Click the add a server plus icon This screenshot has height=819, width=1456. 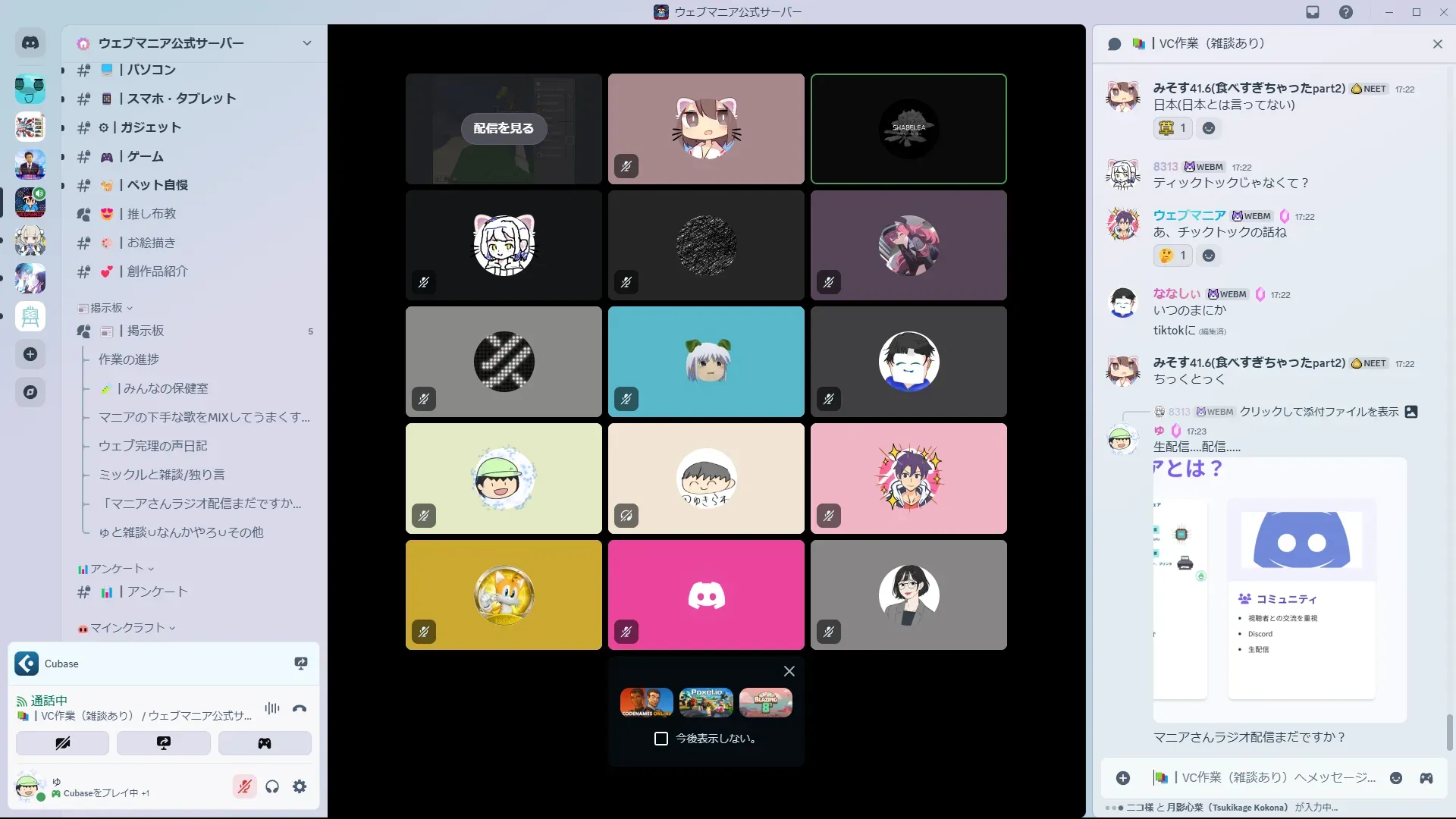point(30,354)
